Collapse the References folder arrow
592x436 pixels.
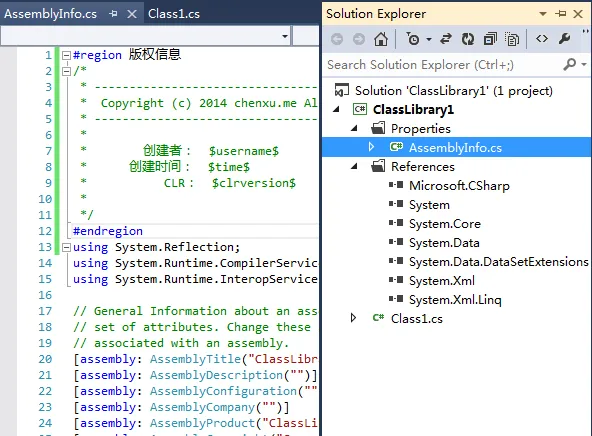pyautogui.click(x=354, y=166)
